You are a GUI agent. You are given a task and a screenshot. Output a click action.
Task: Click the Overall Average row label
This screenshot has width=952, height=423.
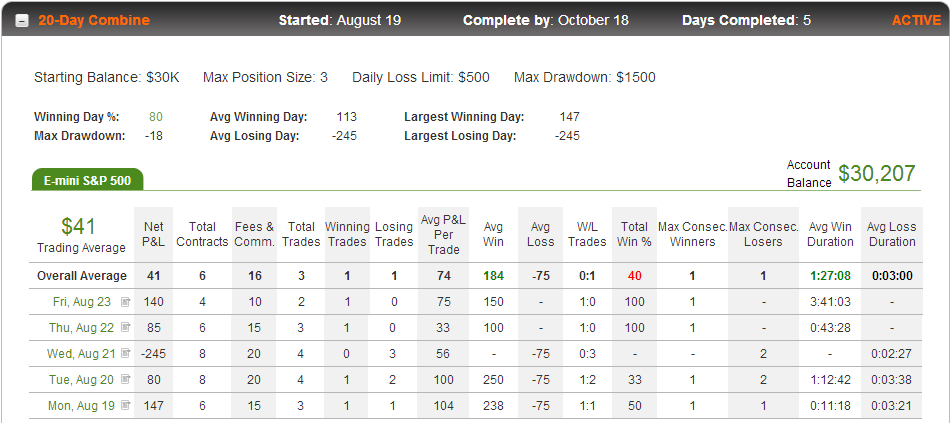pos(82,276)
